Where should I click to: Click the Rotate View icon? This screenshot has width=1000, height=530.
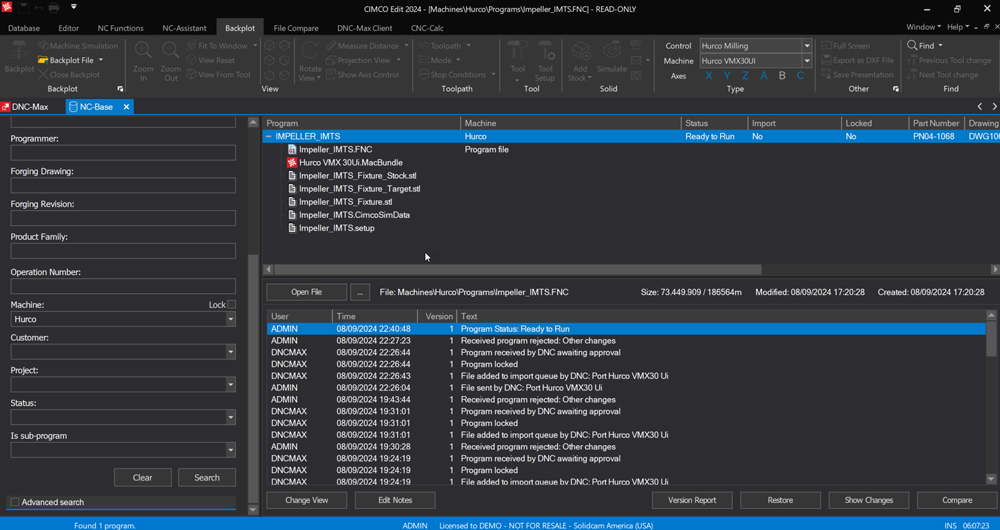(x=310, y=52)
